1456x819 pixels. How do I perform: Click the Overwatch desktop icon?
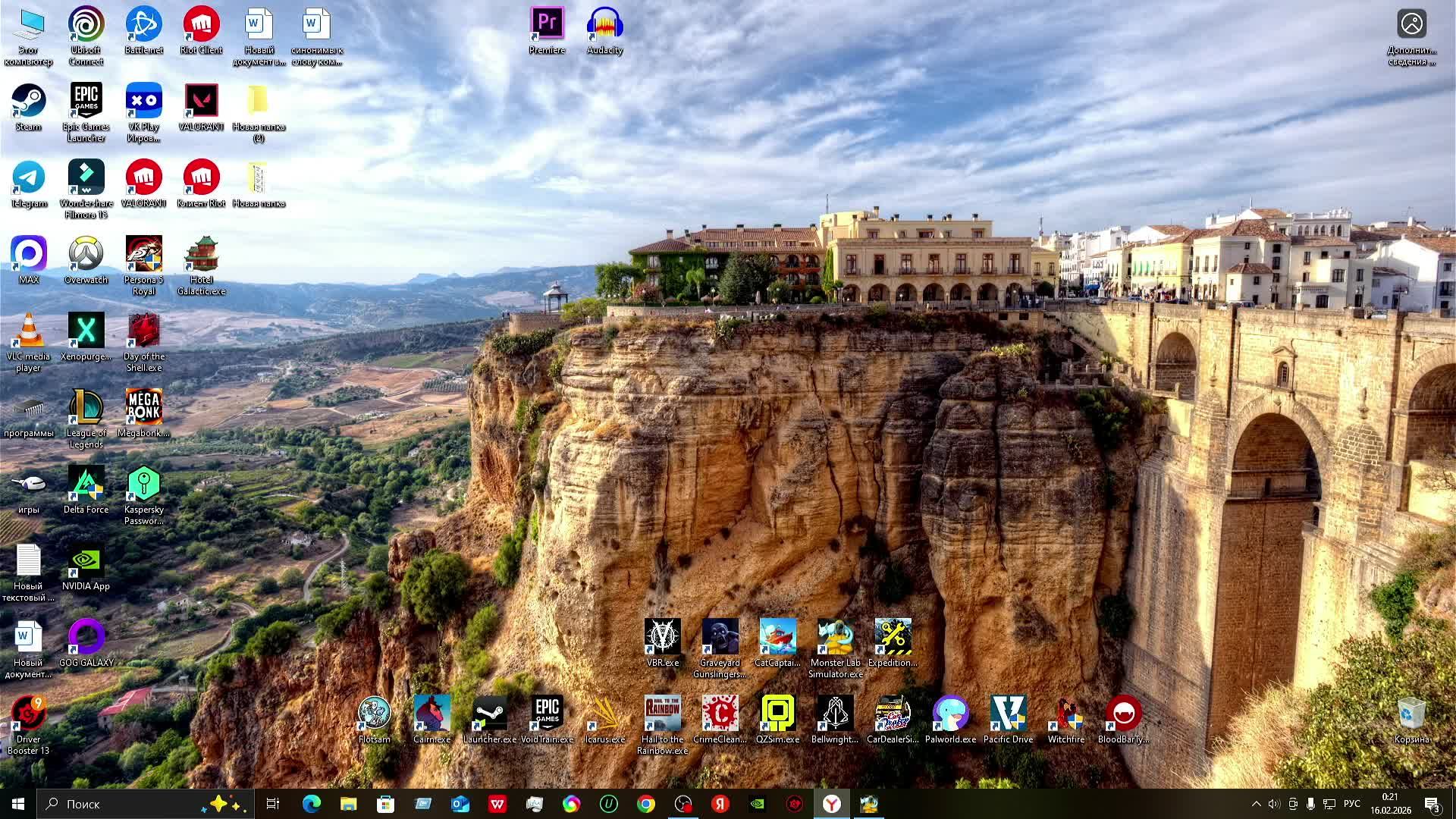pos(86,255)
